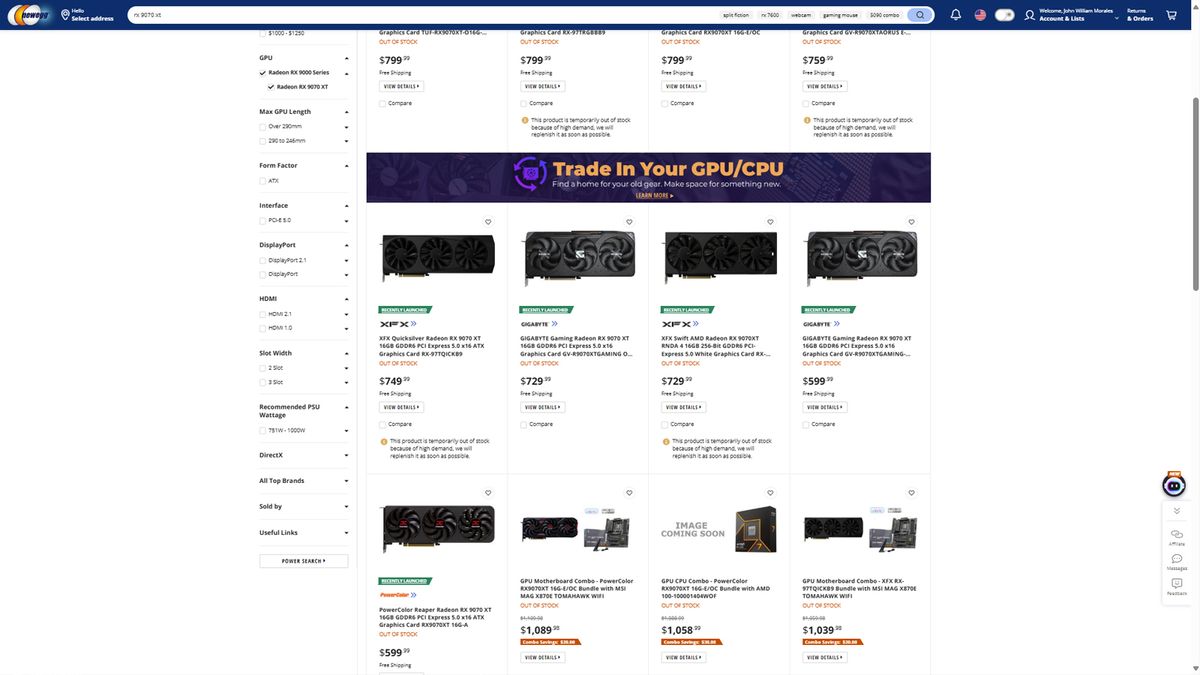View details of XFX Quicksilver $749.99 card
The image size is (1200, 675).
point(401,407)
